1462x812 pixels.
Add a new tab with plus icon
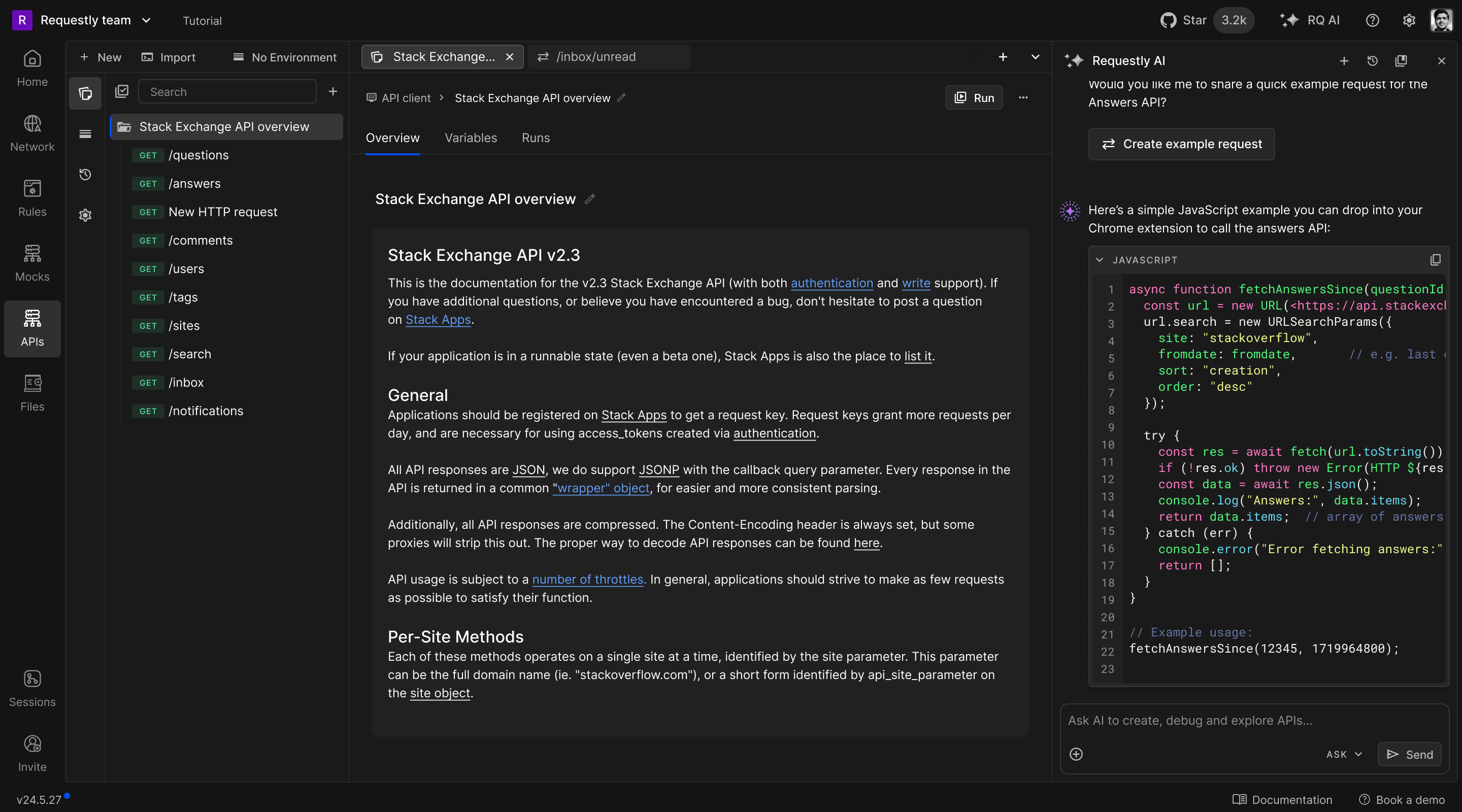point(1003,57)
